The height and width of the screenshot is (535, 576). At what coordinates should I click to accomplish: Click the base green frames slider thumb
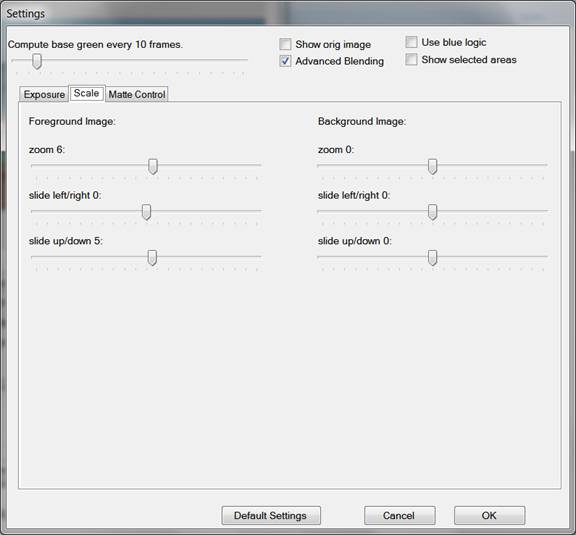pyautogui.click(x=36, y=61)
